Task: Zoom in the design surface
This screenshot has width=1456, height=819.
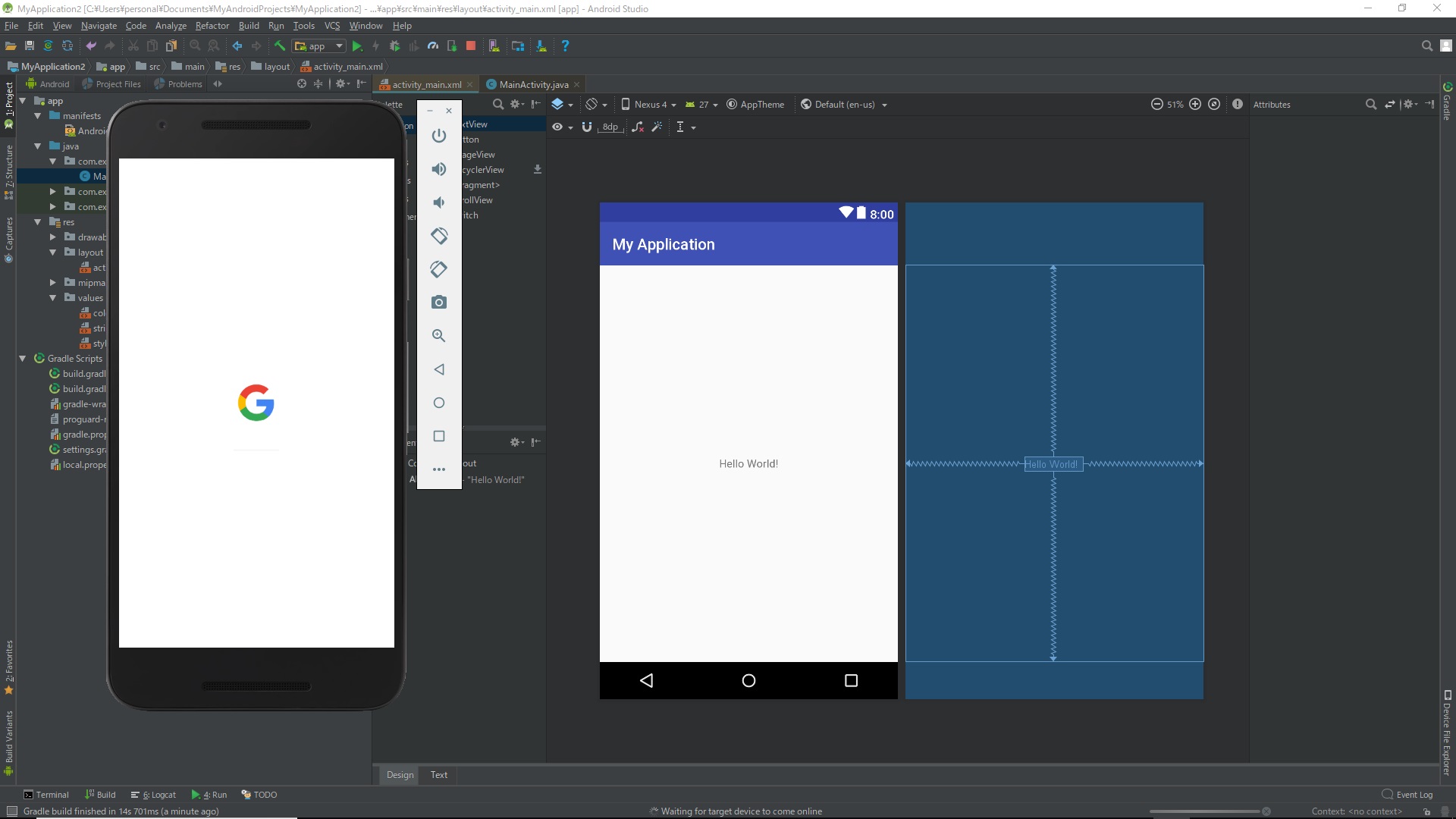Action: 1195,105
